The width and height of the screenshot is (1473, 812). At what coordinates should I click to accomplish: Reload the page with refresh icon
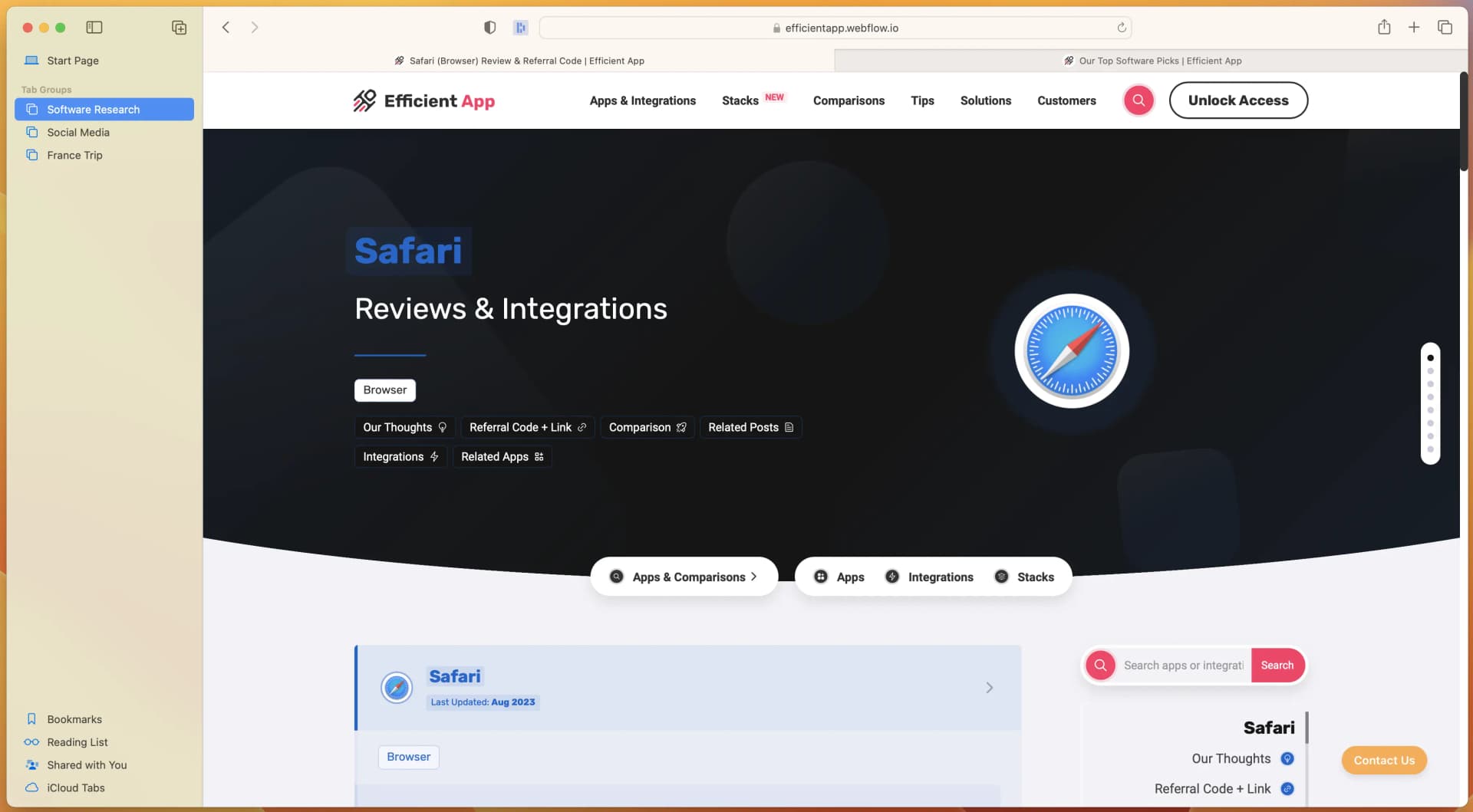coord(1121,28)
